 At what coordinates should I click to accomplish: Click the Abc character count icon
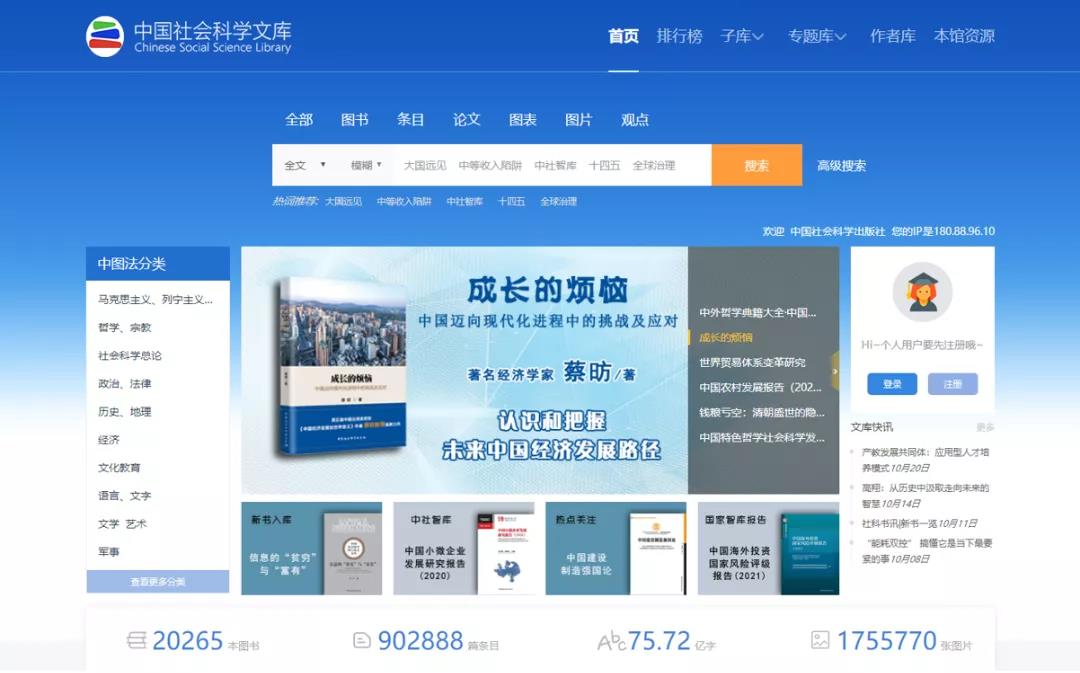(611, 641)
